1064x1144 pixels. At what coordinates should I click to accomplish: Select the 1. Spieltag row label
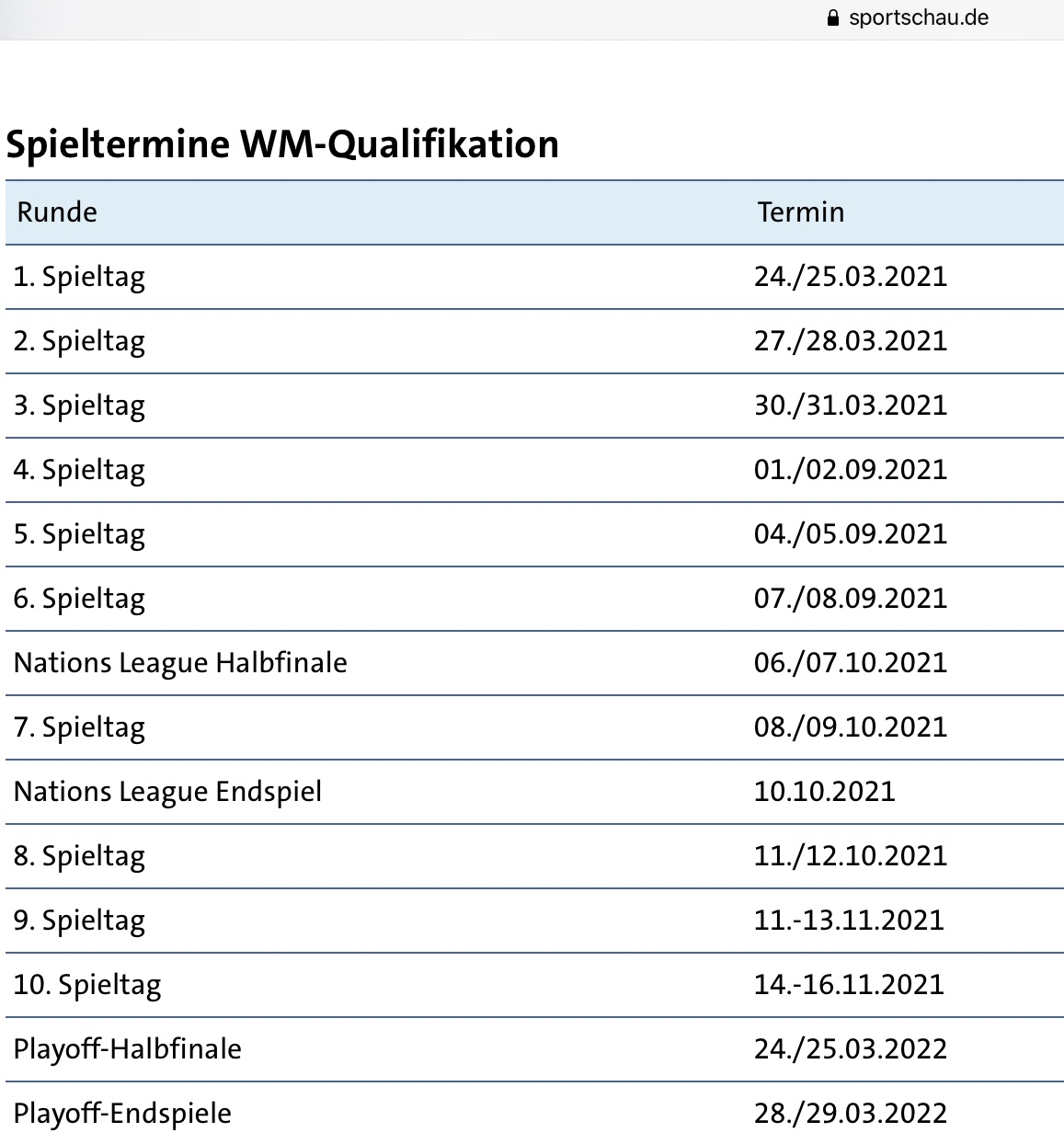[x=80, y=277]
